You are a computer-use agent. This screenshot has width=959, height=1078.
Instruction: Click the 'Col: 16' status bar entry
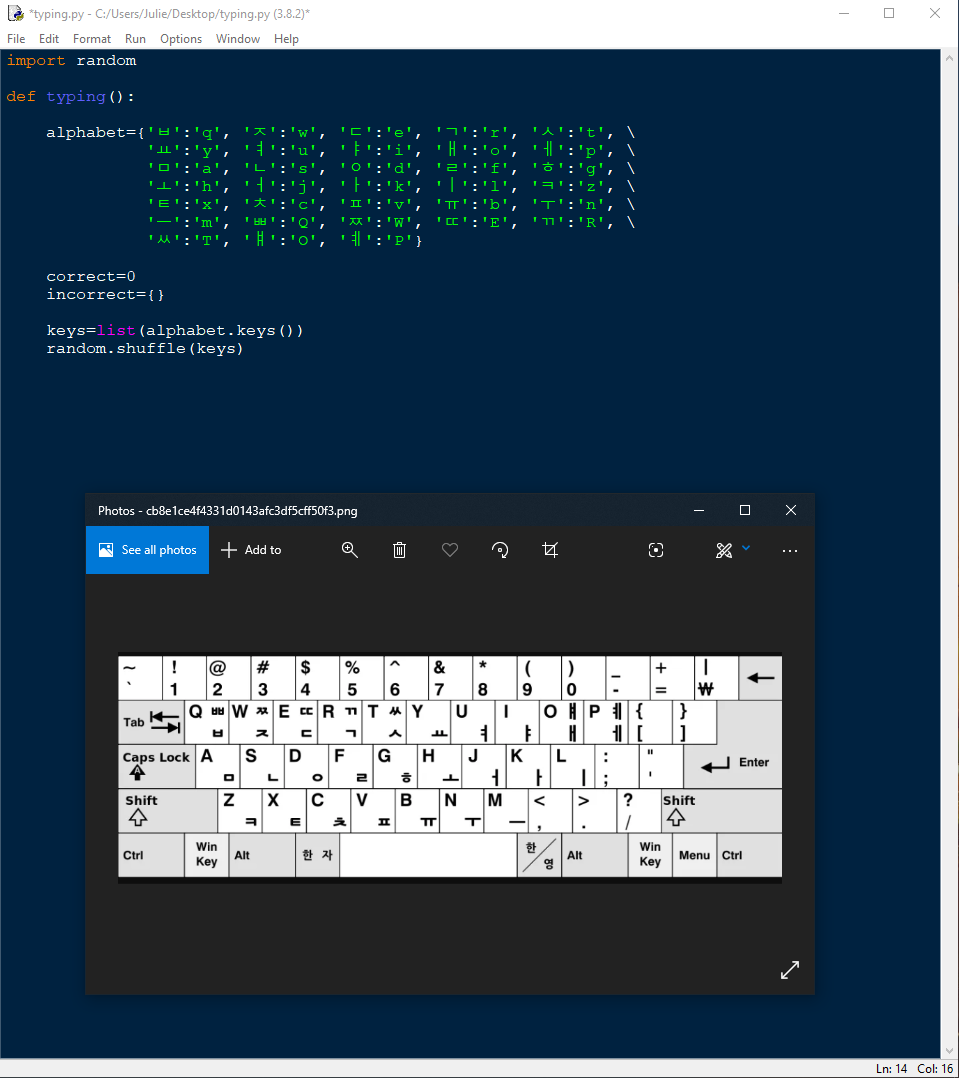[935, 1068]
